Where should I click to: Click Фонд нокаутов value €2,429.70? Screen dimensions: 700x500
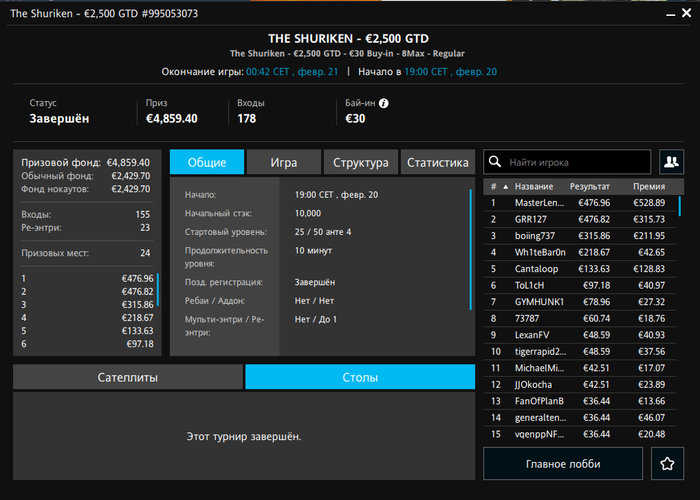(131, 189)
